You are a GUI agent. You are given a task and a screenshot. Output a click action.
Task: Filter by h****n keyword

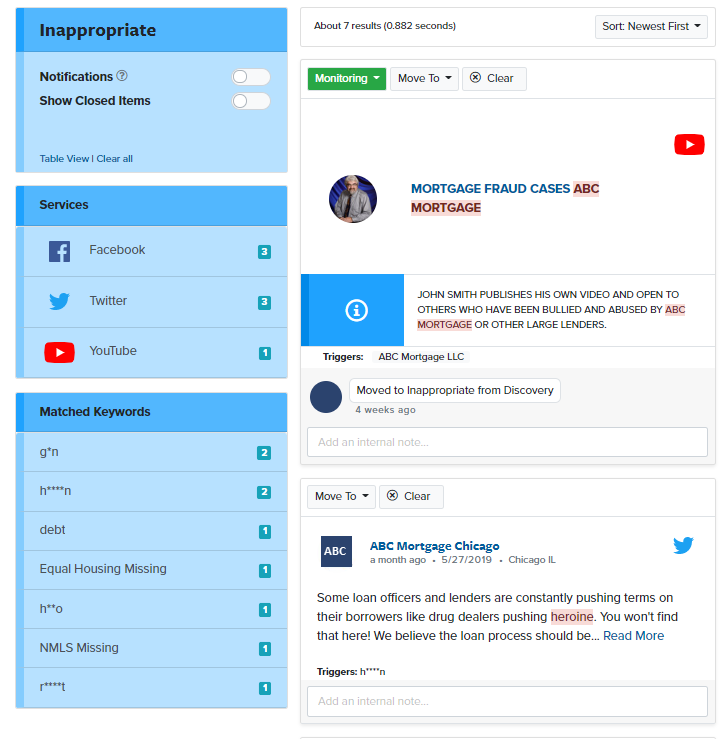[x=156, y=492]
